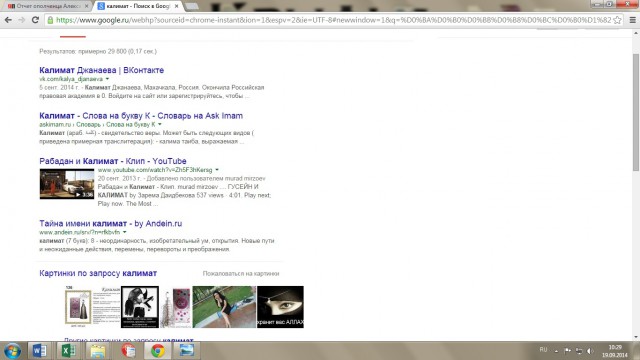Image resolution: width=640 pixels, height=360 pixels.
Task: Close the 'Отчет ополченца' tab
Action: point(87,6)
